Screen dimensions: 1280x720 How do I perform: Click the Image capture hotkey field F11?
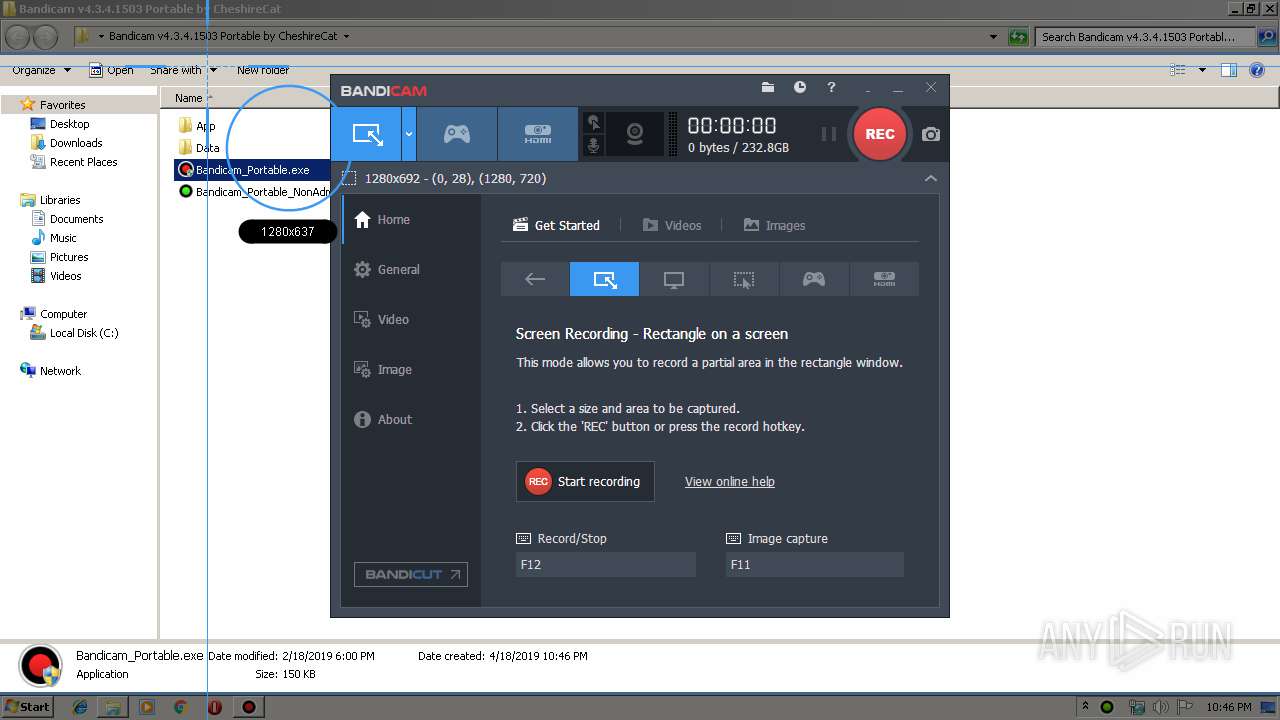815,565
